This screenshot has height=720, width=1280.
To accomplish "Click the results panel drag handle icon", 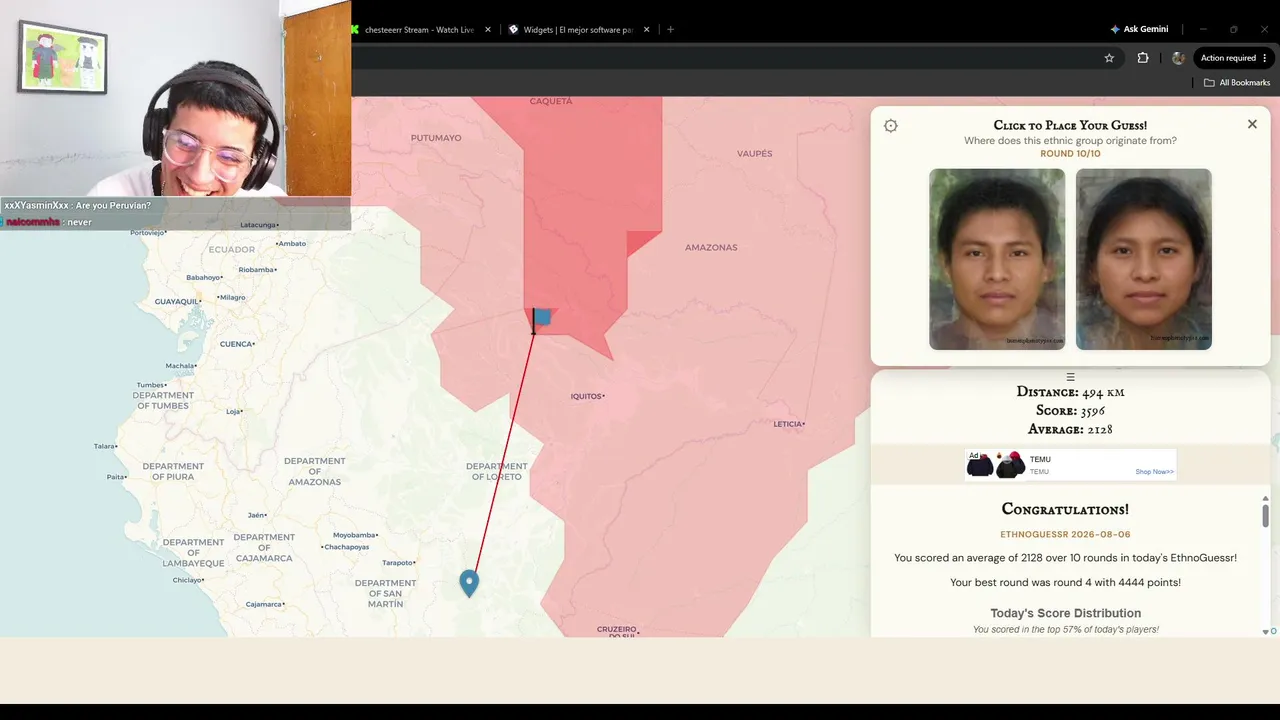I will [1070, 377].
